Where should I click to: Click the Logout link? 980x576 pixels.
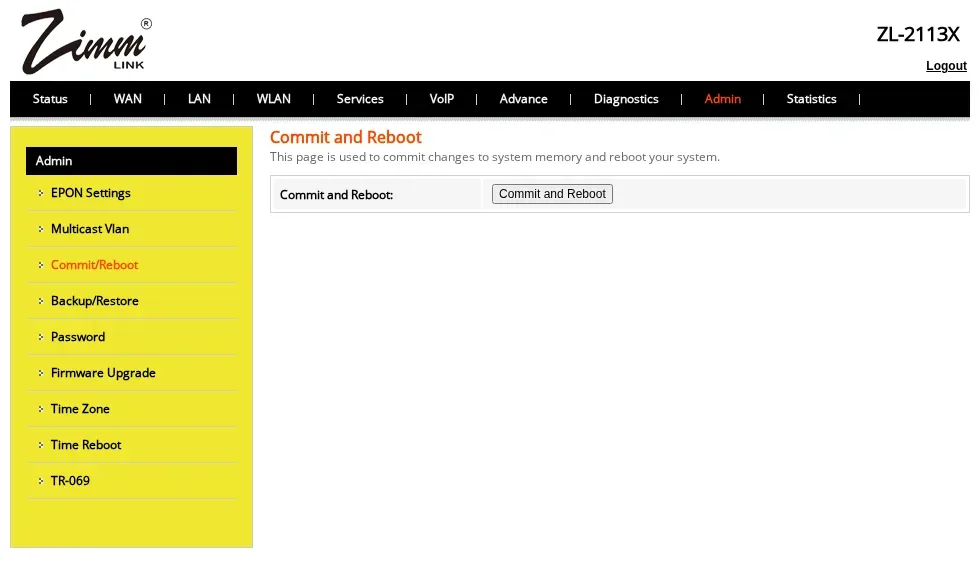pos(946,66)
